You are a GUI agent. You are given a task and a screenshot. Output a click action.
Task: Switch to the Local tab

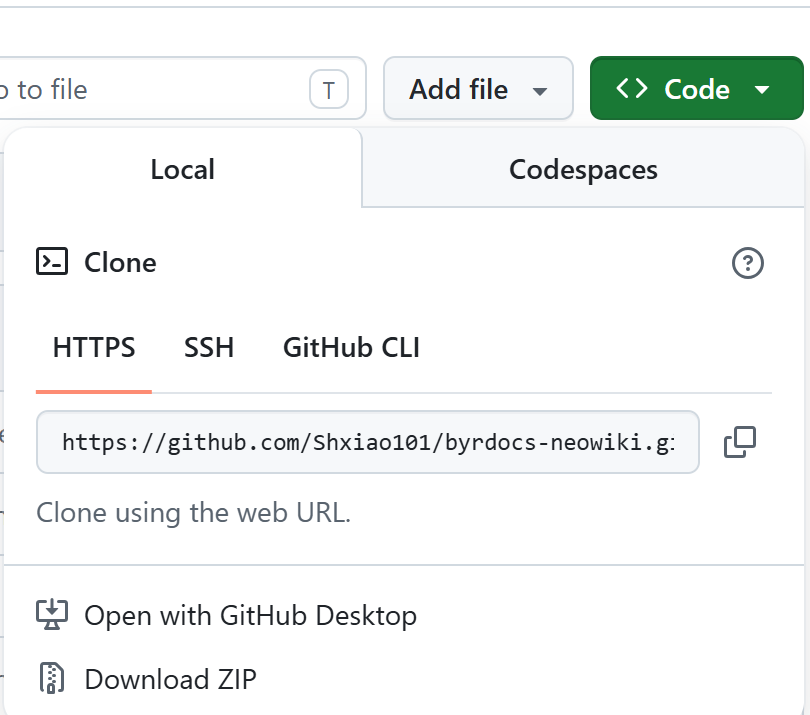coord(182,169)
